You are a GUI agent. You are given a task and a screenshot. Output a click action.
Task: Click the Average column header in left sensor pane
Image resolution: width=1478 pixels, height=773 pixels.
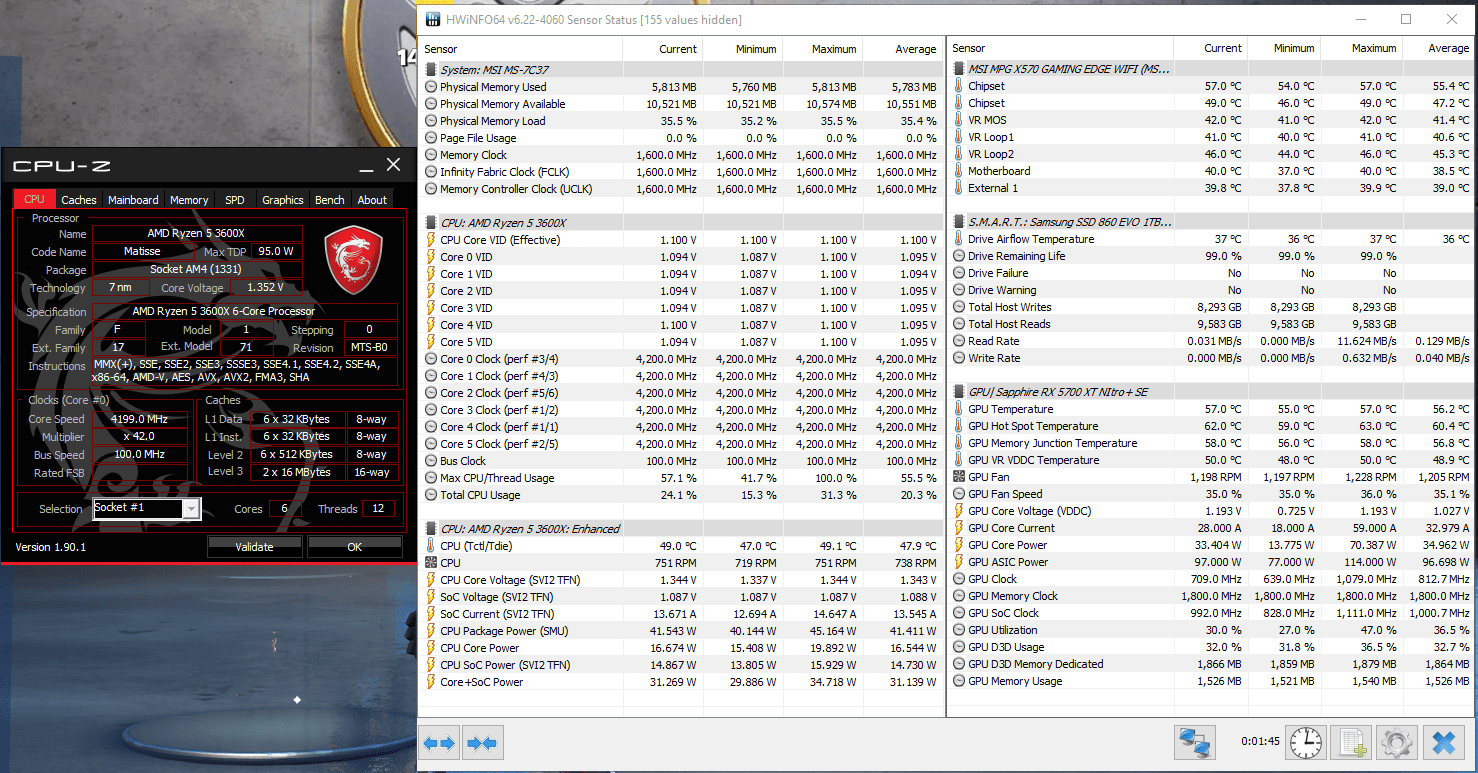point(901,49)
